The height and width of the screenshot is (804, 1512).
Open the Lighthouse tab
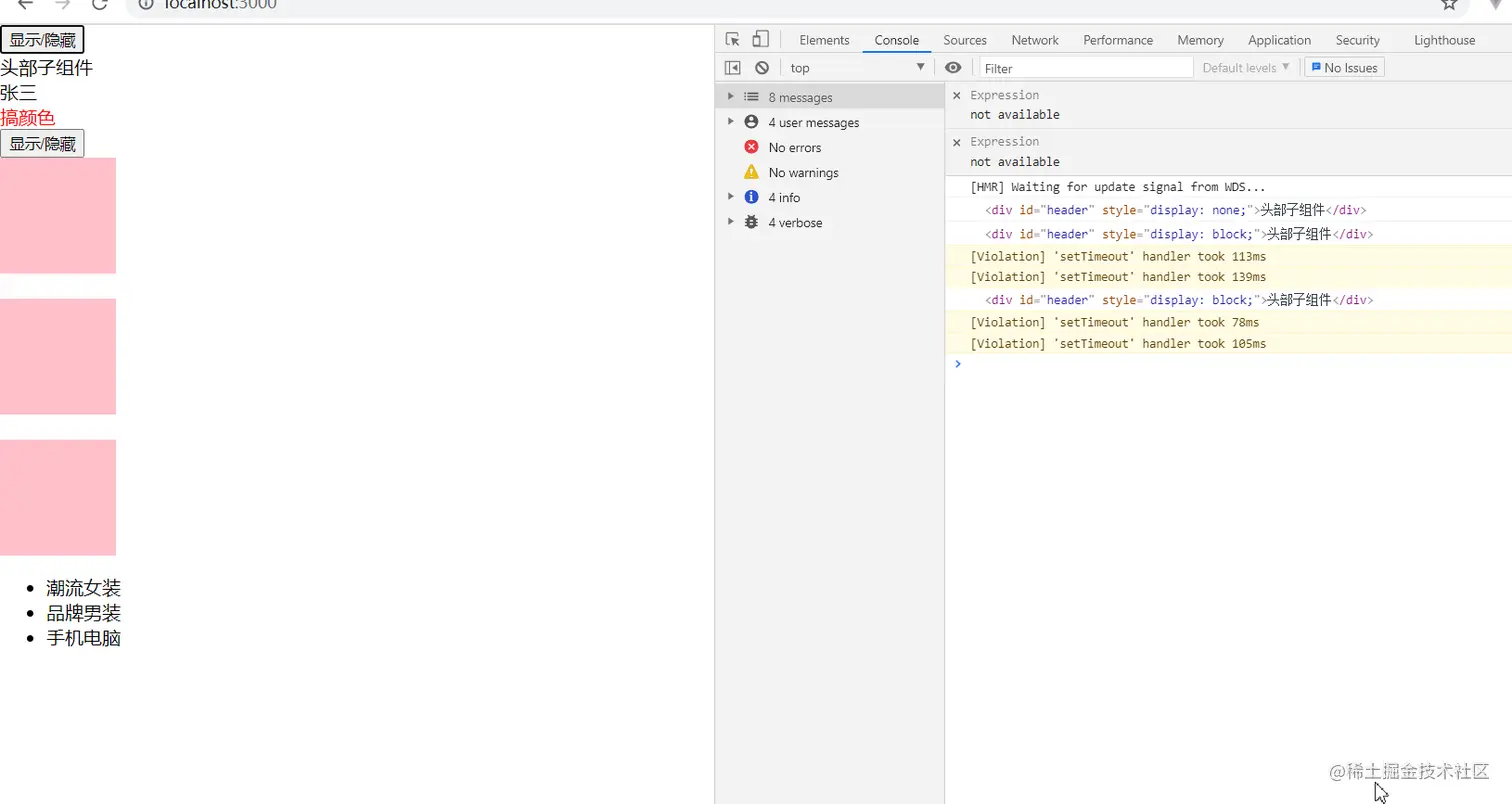click(1444, 40)
